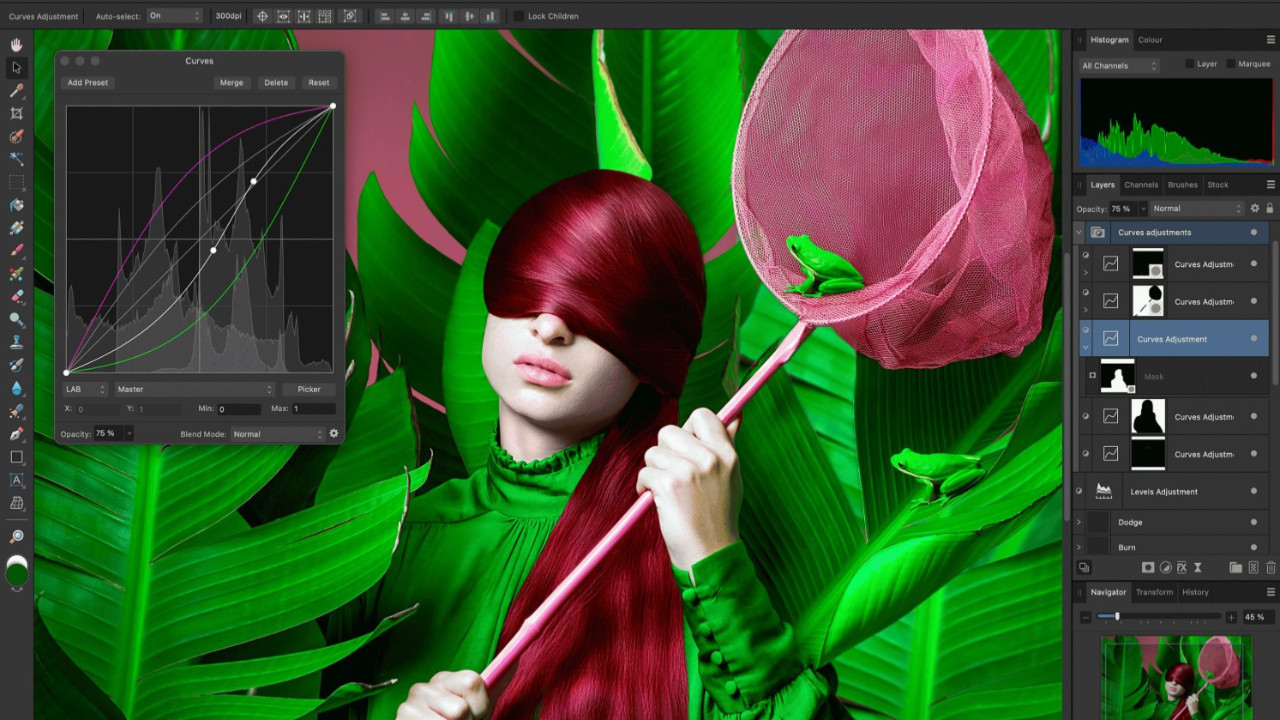Click the Delete Layer trash icon
This screenshot has height=720, width=1280.
pyautogui.click(x=1271, y=567)
